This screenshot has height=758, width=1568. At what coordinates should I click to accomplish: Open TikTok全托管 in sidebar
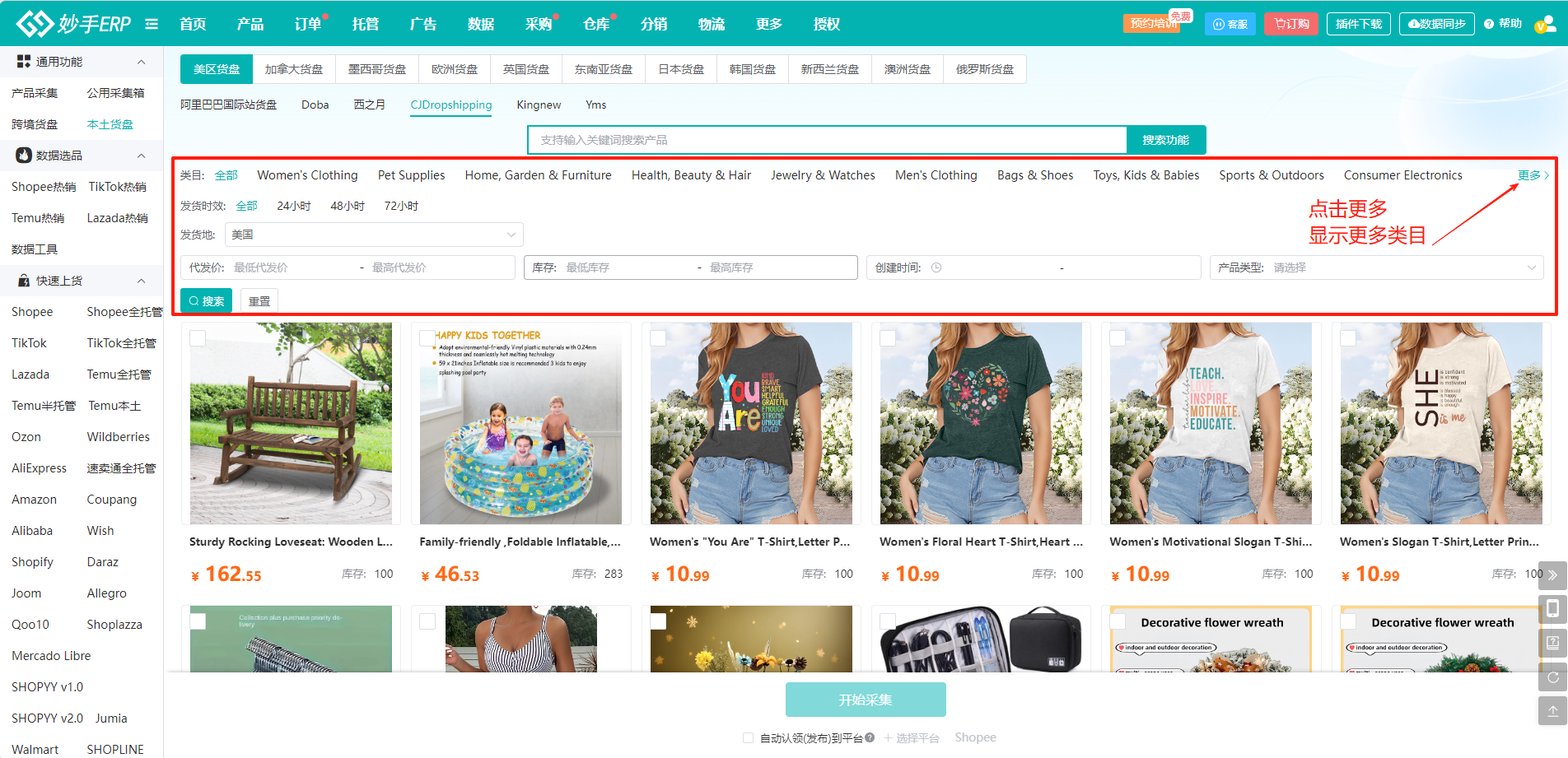pyautogui.click(x=121, y=343)
